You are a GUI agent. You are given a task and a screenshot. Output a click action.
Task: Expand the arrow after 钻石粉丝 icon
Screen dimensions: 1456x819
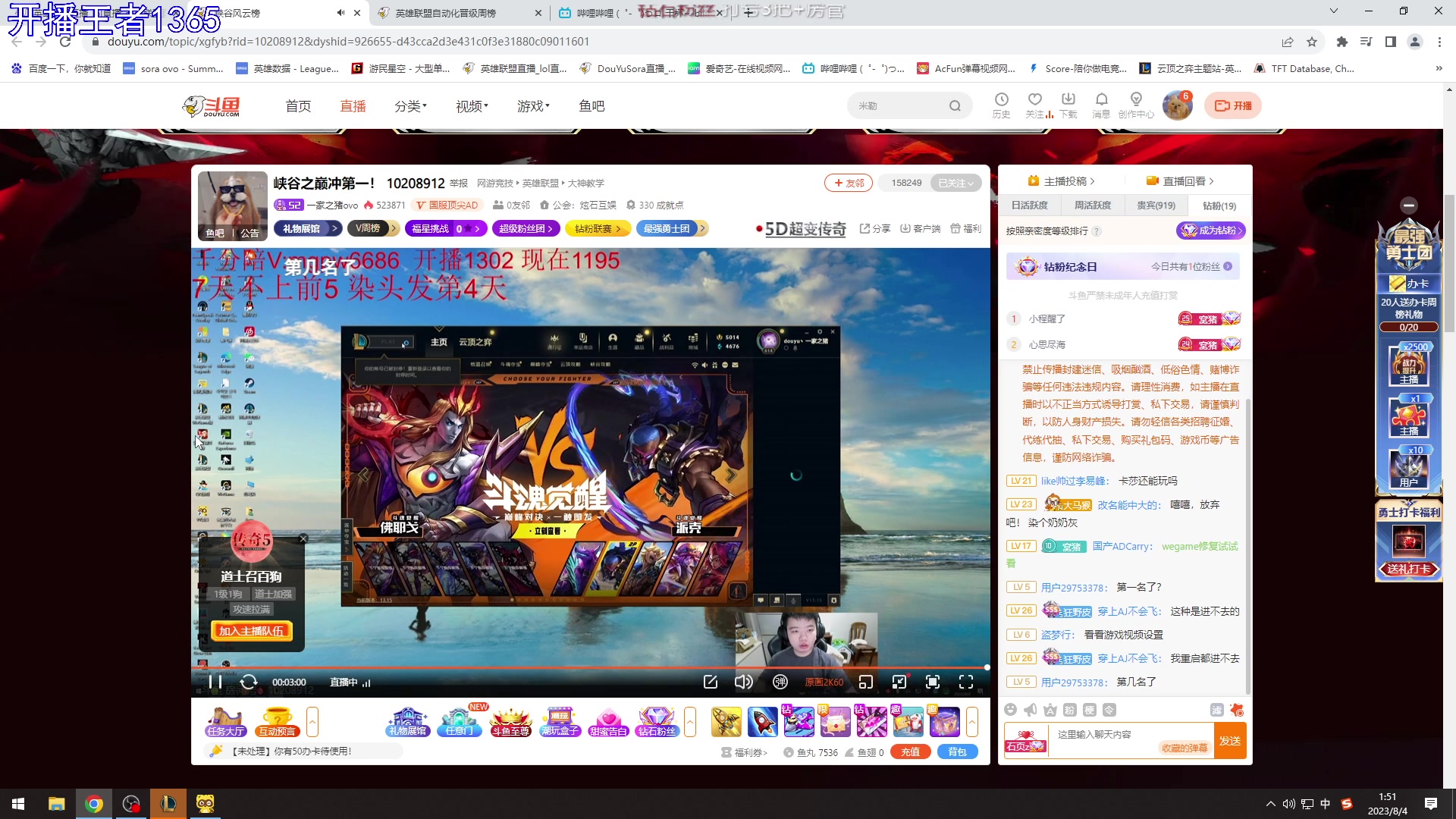(690, 722)
